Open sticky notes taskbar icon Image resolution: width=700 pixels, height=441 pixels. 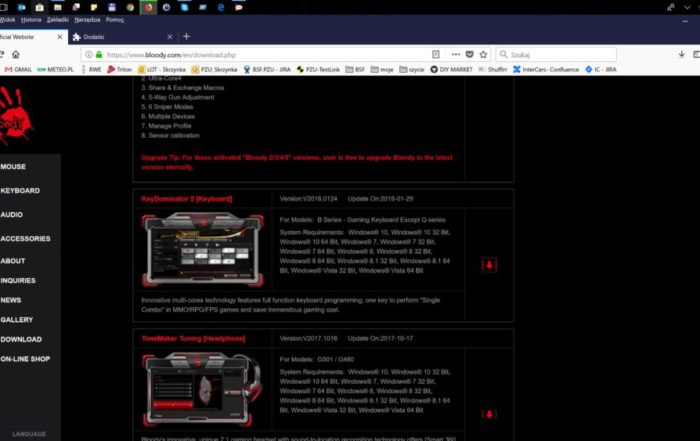[94, 7]
